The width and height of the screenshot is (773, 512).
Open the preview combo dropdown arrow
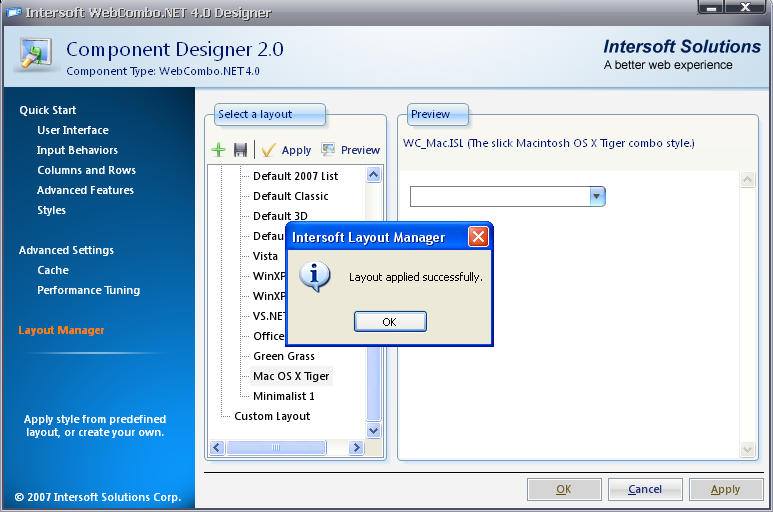pyautogui.click(x=597, y=197)
